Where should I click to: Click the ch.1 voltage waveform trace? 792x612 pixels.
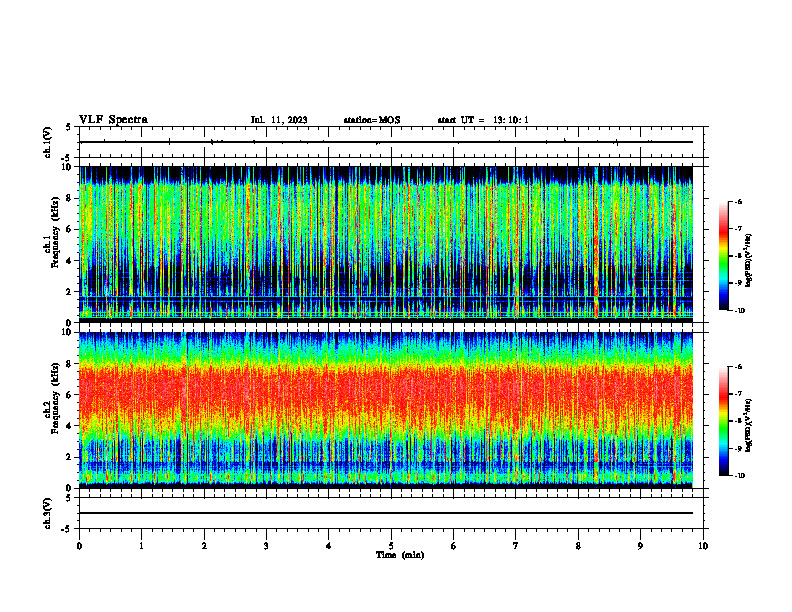coord(386,142)
